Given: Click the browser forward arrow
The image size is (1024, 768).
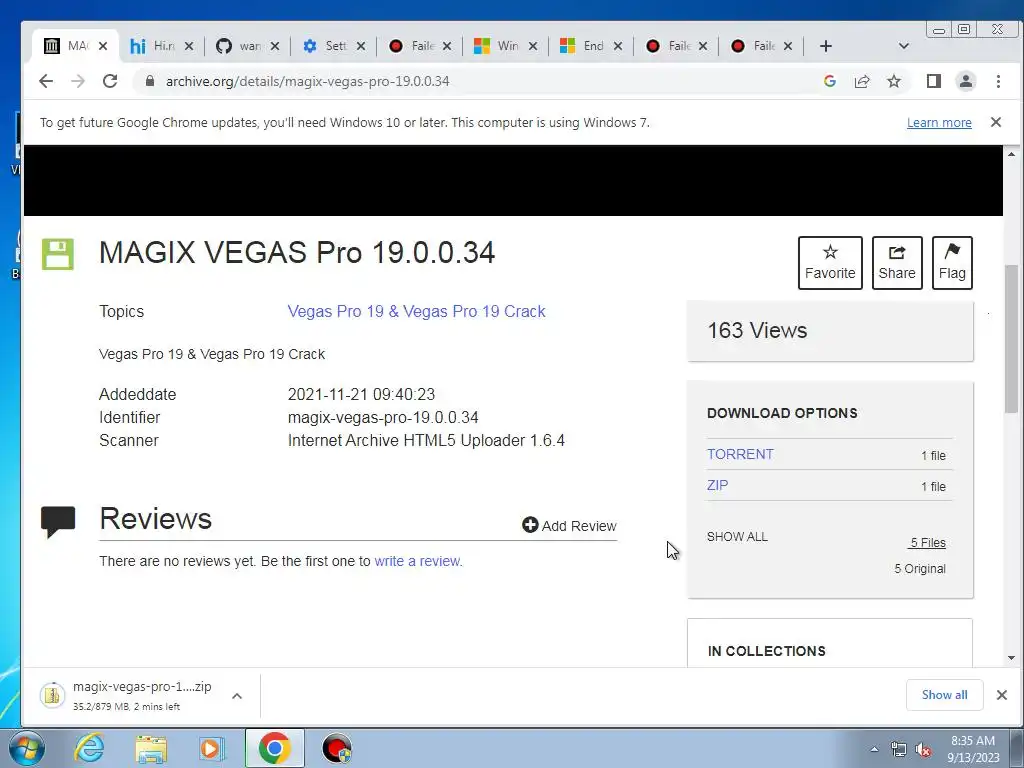Looking at the screenshot, I should point(78,81).
